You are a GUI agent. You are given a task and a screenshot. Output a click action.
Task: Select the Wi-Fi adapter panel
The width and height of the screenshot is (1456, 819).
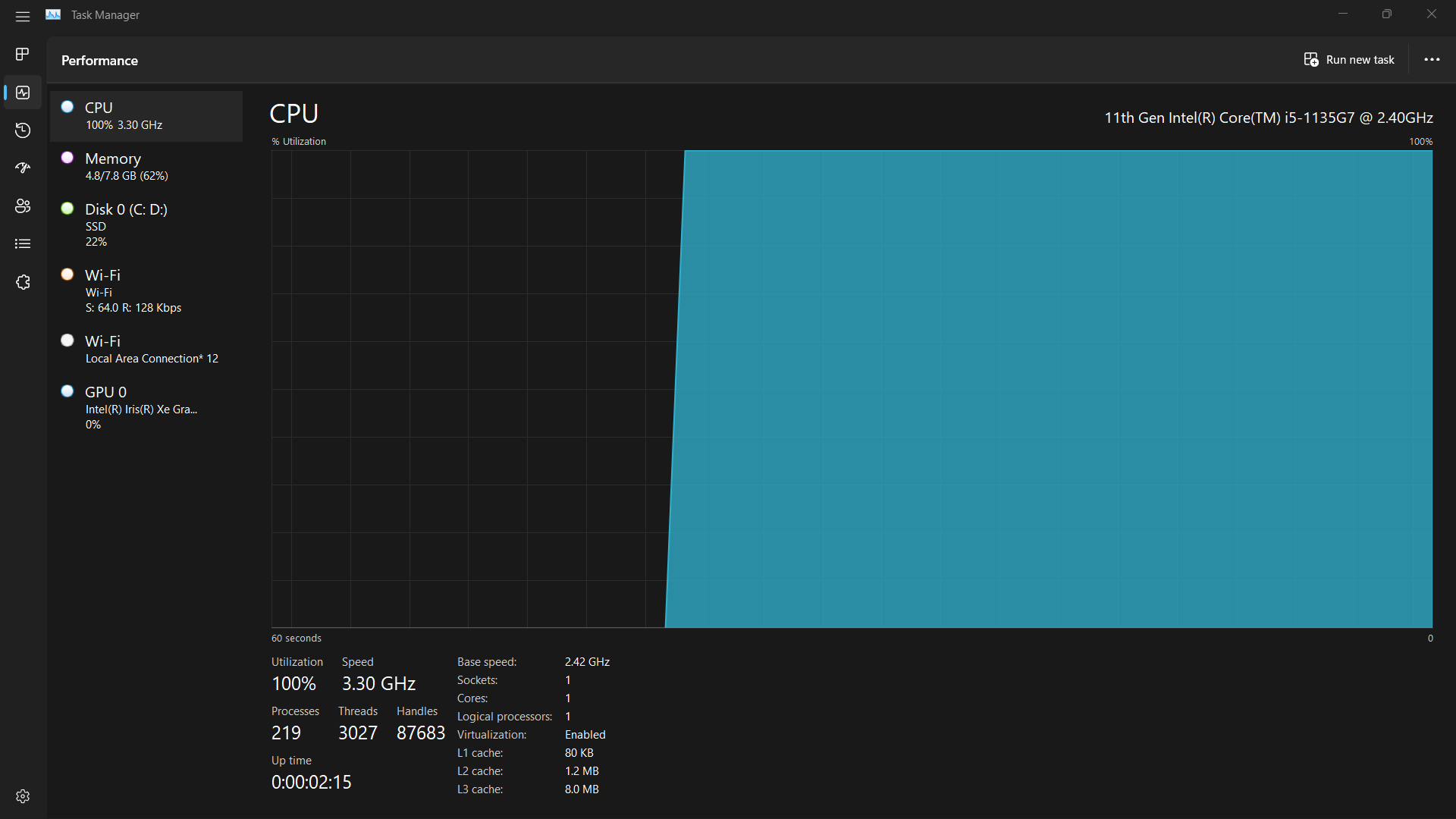[146, 290]
